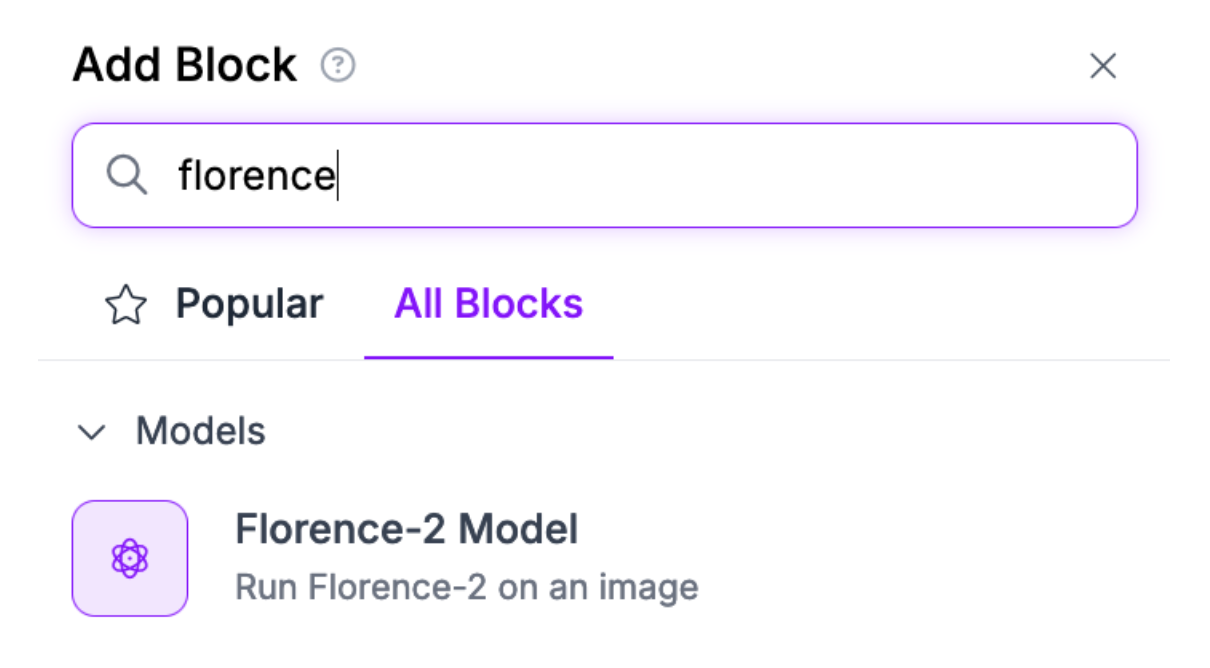Screen dimensions: 1210x668
Task: Click the empty right side of the search bar
Action: tap(900, 176)
